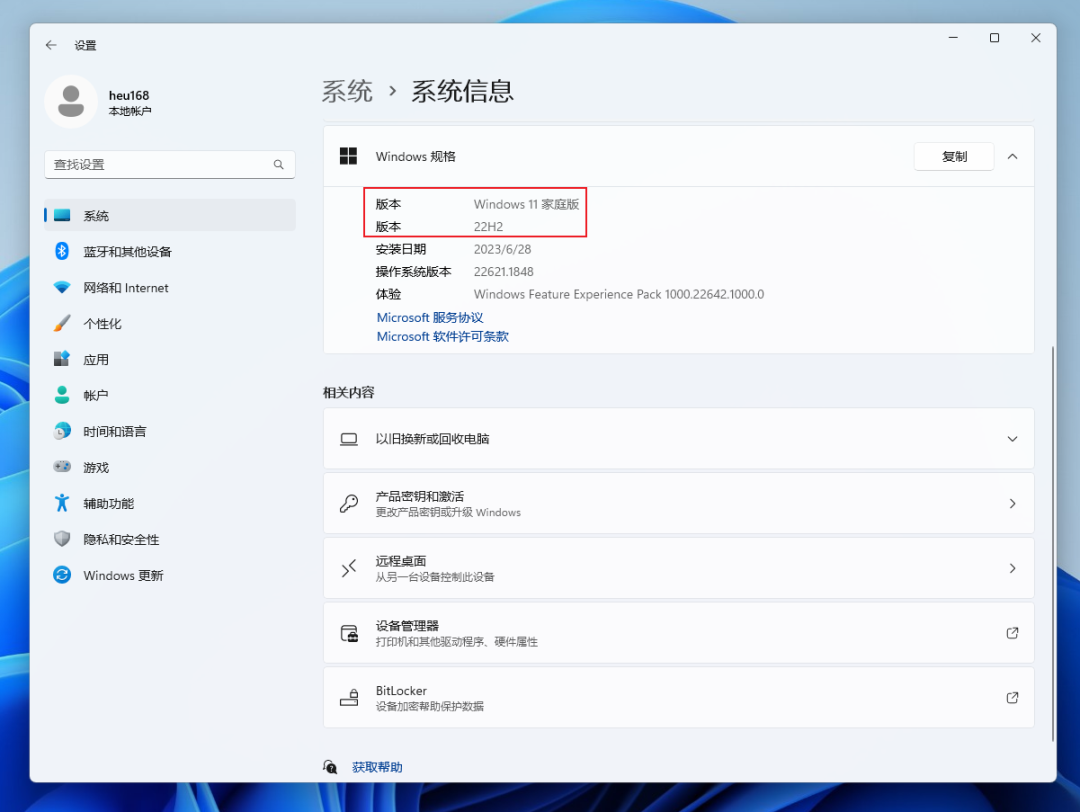
Task: Open 产品密钥和激活 chevron arrow
Action: click(1012, 503)
